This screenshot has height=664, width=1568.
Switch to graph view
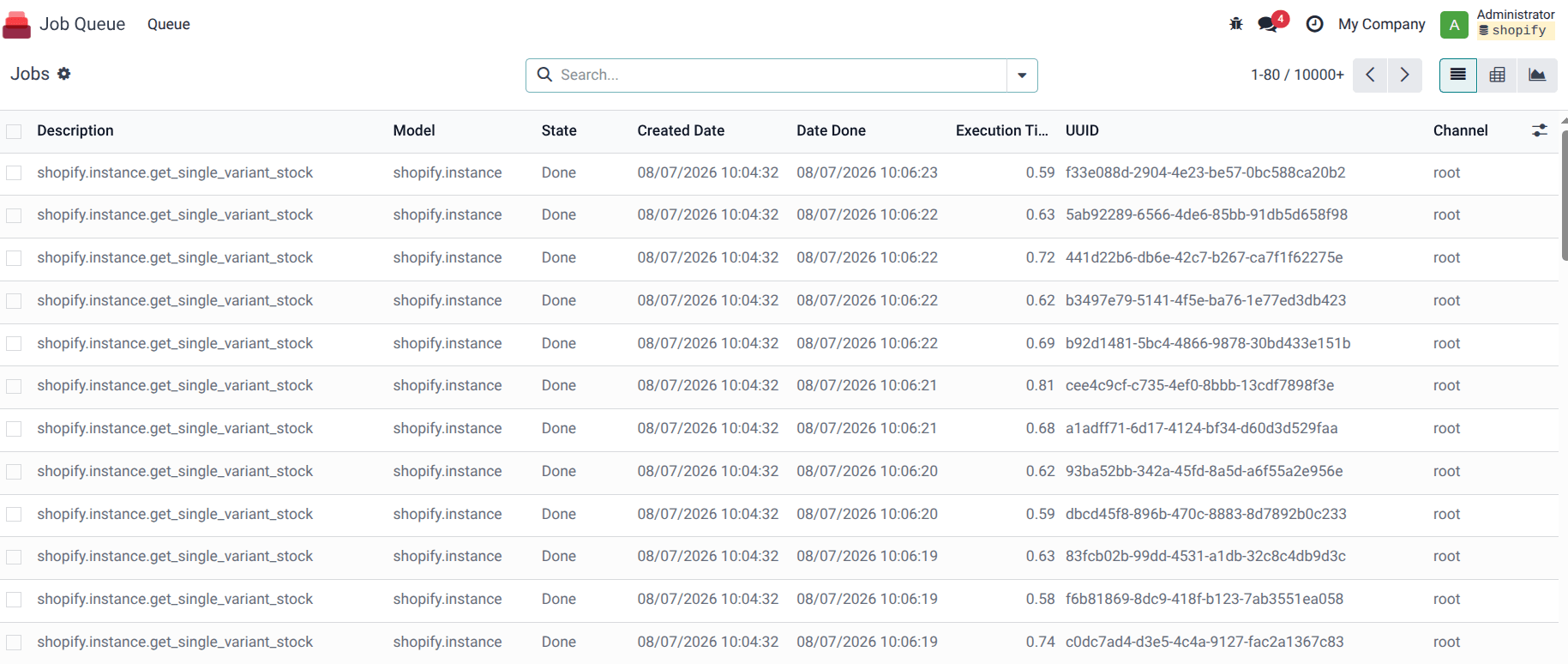1537,75
